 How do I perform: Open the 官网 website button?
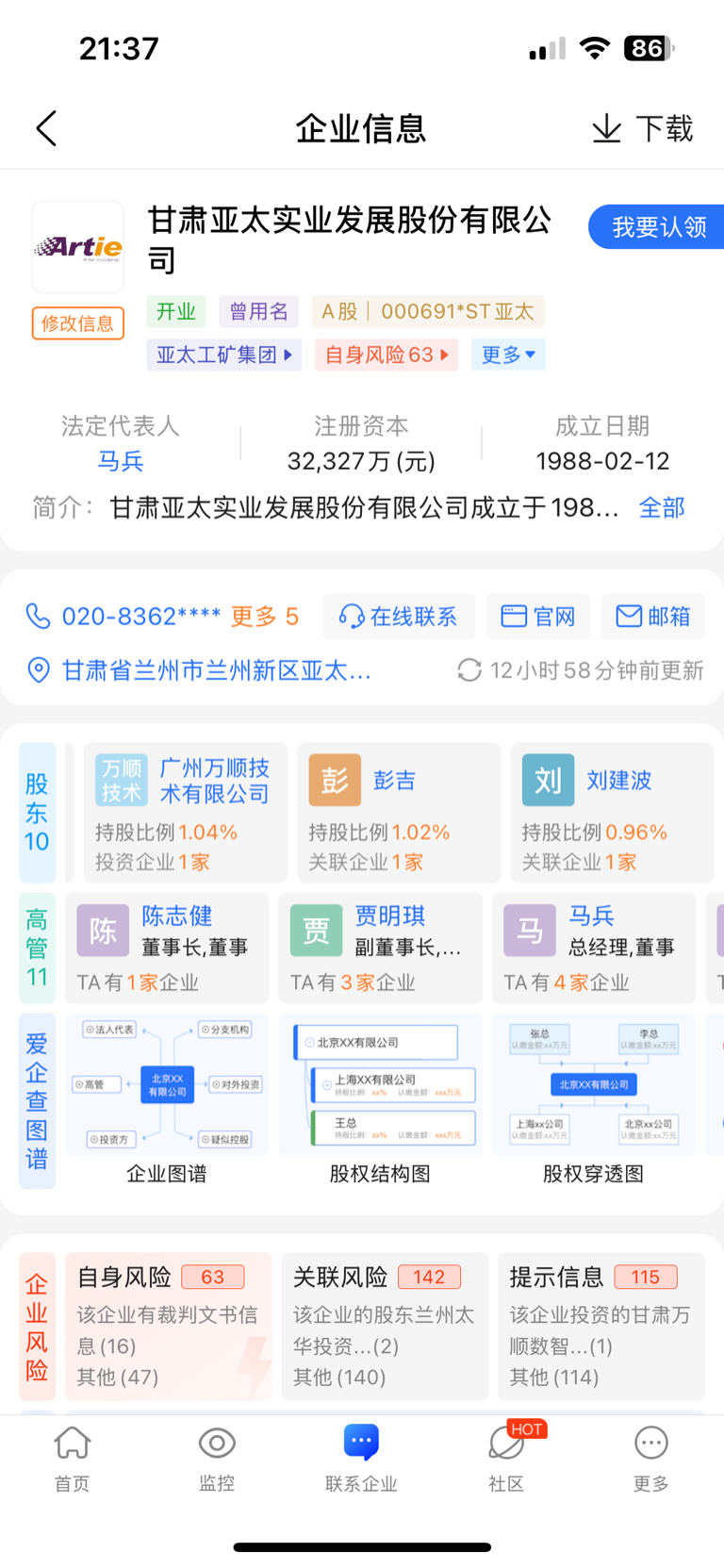538,617
